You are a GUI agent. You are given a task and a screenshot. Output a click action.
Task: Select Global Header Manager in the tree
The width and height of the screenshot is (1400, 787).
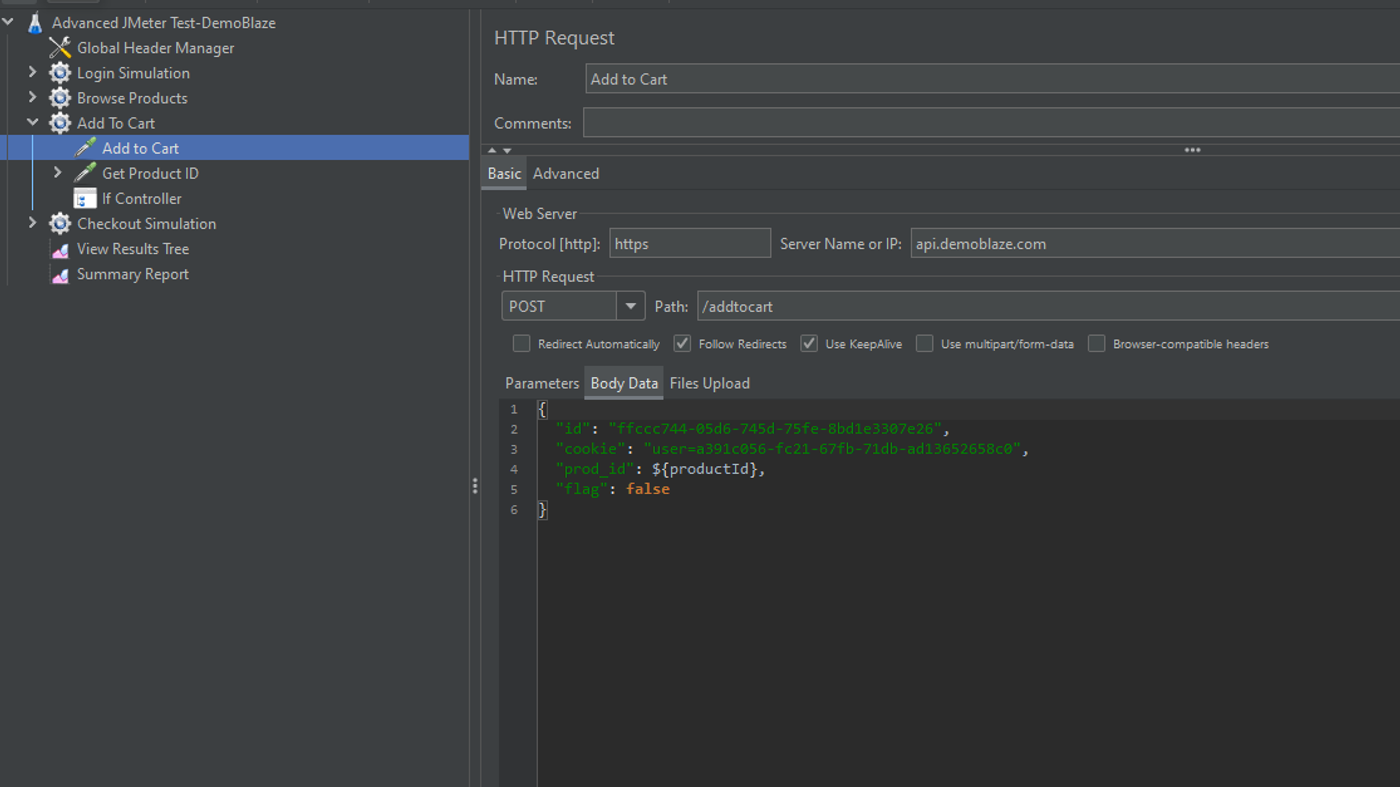point(156,48)
